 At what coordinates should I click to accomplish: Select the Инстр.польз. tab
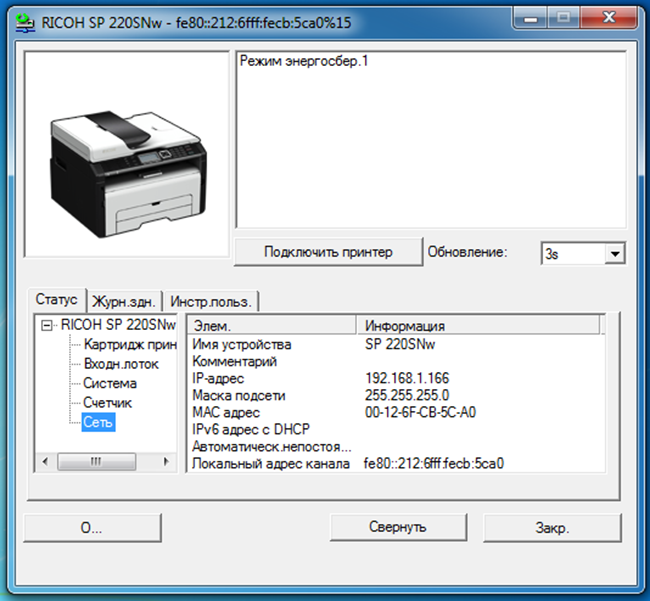pyautogui.click(x=211, y=300)
